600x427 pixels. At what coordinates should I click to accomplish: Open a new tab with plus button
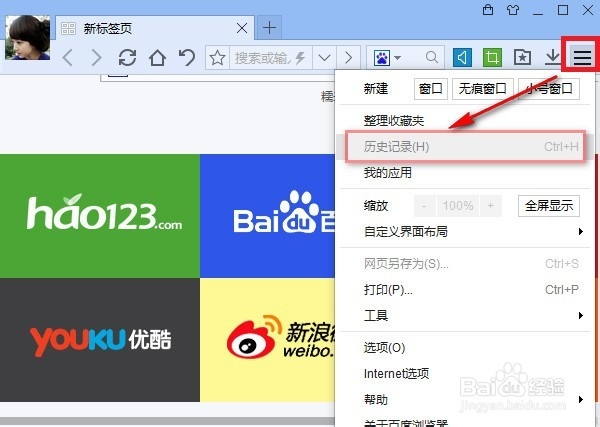coord(269,28)
